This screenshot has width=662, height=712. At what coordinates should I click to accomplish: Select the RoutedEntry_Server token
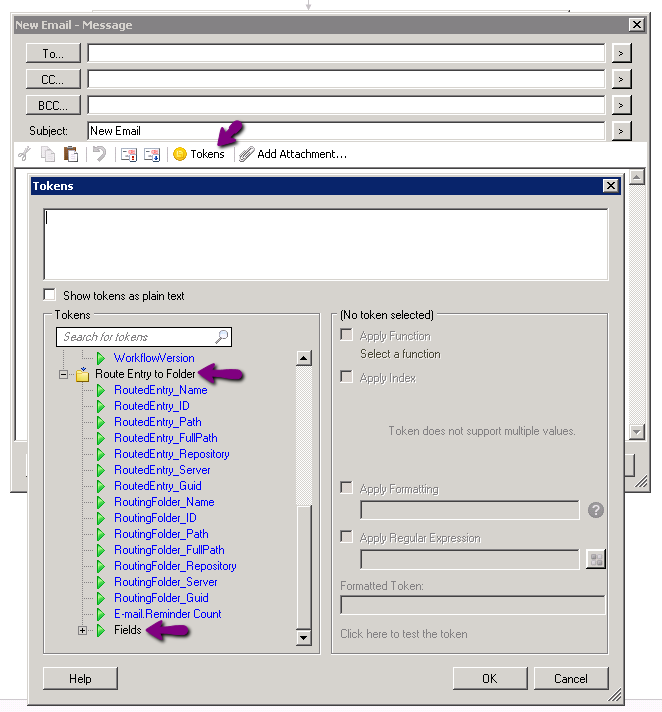(x=162, y=470)
